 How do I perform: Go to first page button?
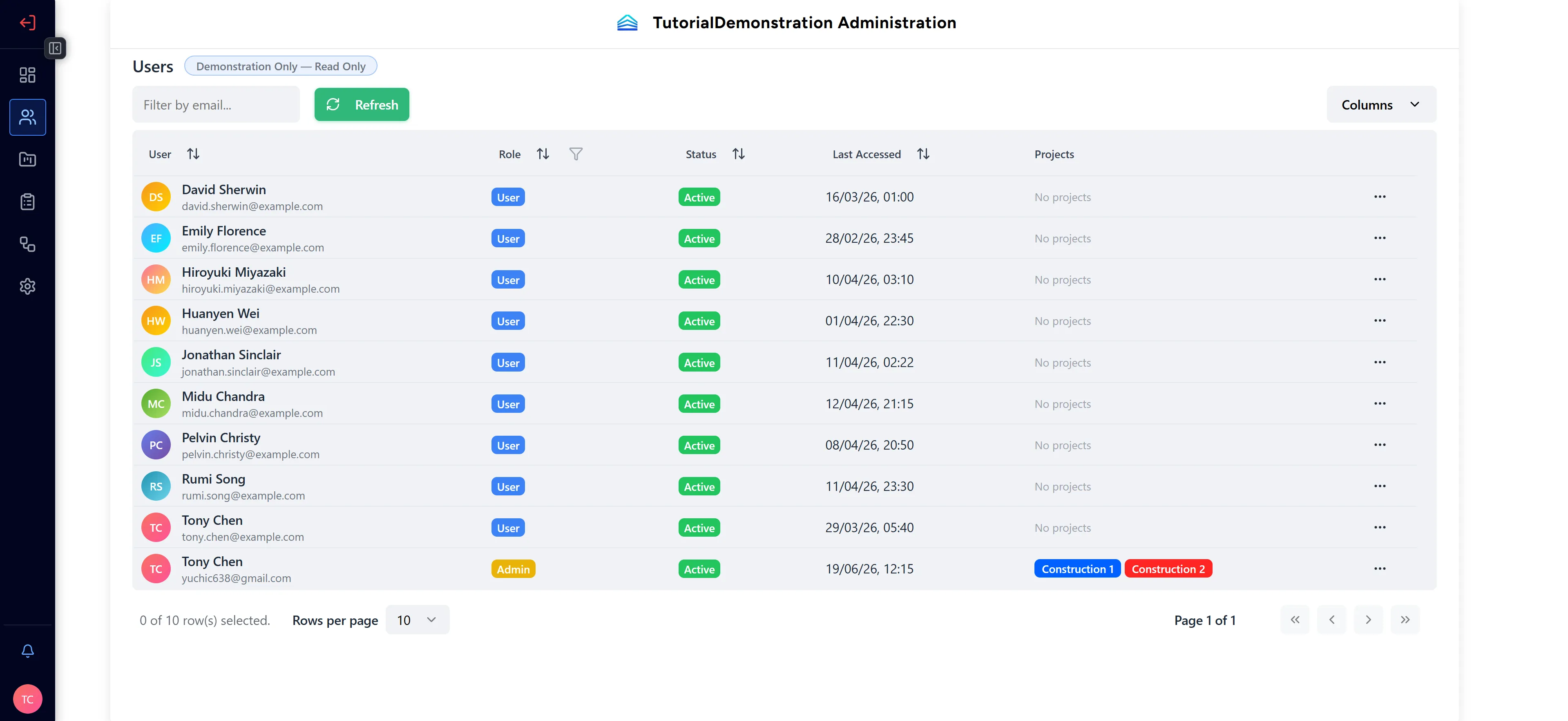(1295, 620)
